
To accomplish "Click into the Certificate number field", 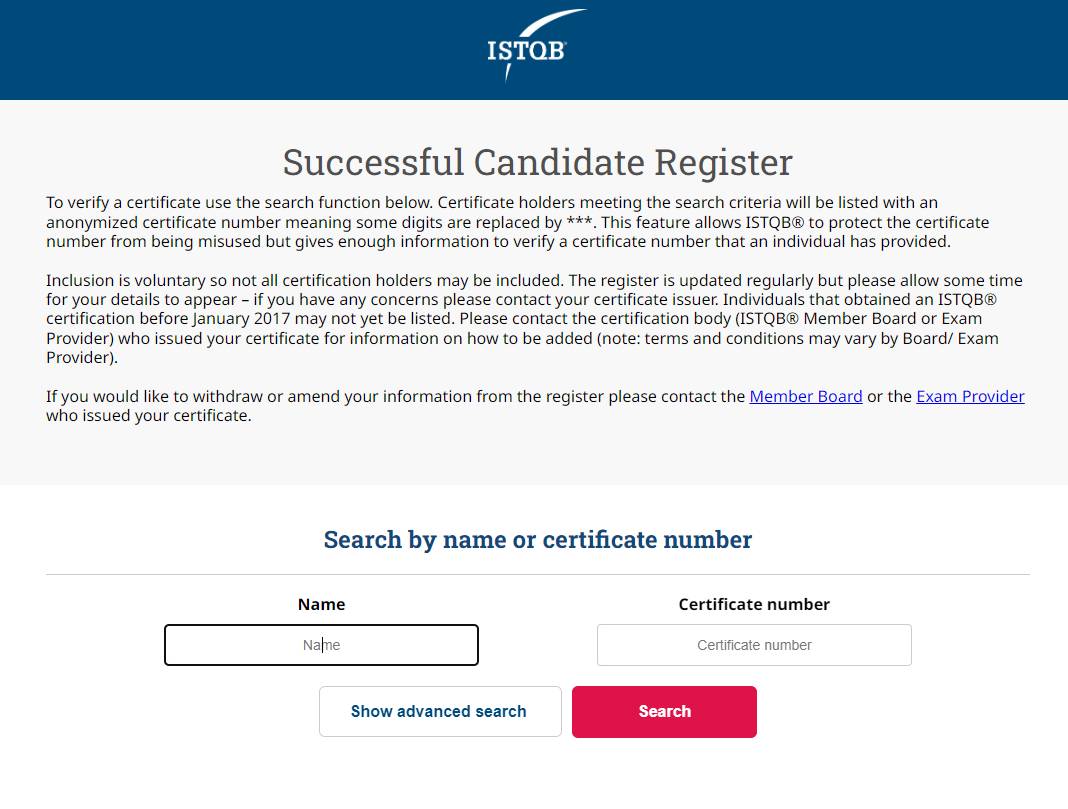I will pyautogui.click(x=754, y=645).
